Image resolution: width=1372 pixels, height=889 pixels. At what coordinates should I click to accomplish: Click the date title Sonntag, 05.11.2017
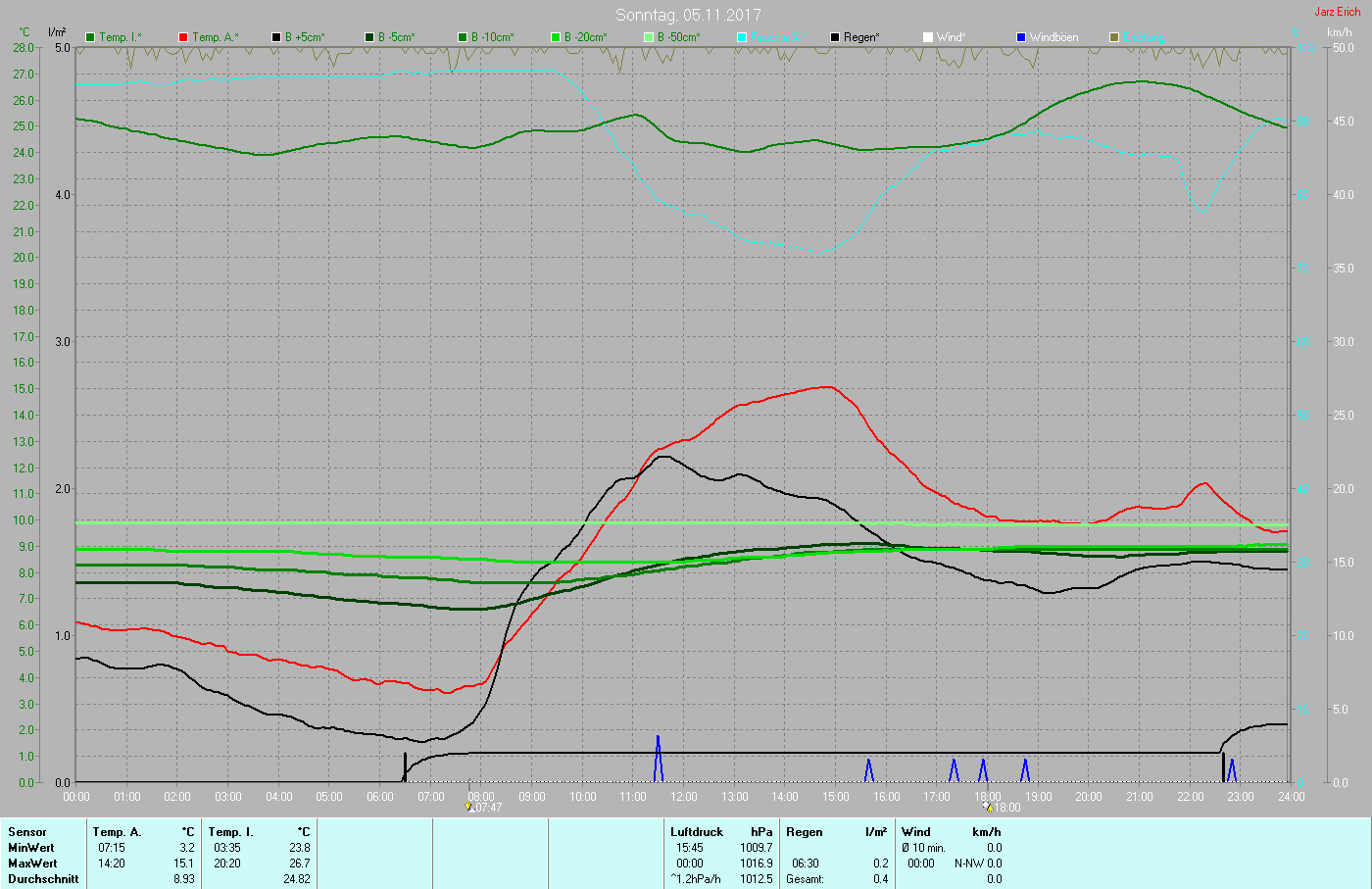pos(688,15)
